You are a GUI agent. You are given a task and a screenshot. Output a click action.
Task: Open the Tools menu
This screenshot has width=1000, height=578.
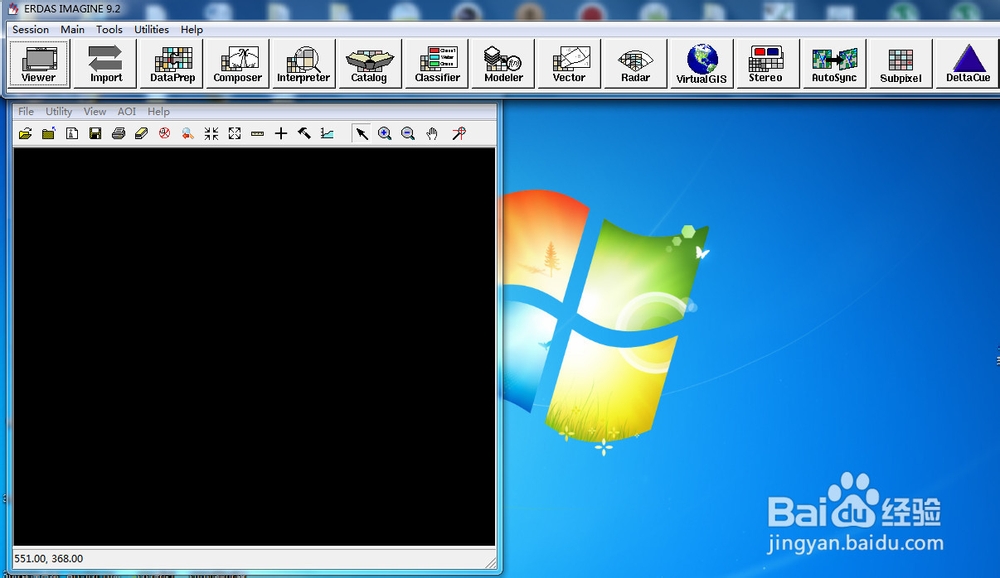(109, 29)
